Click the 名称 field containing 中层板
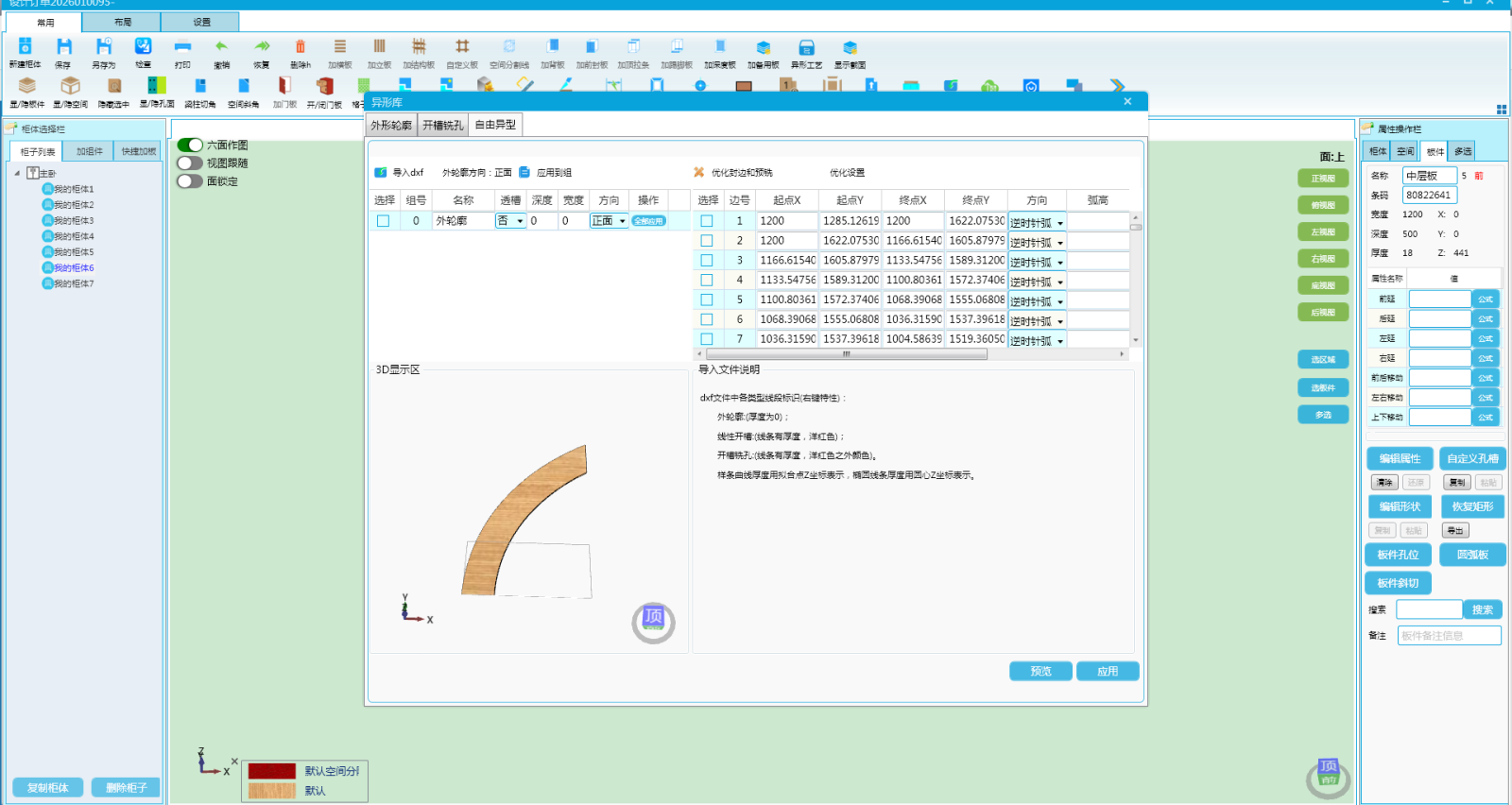The height and width of the screenshot is (805, 1512). (x=1429, y=176)
